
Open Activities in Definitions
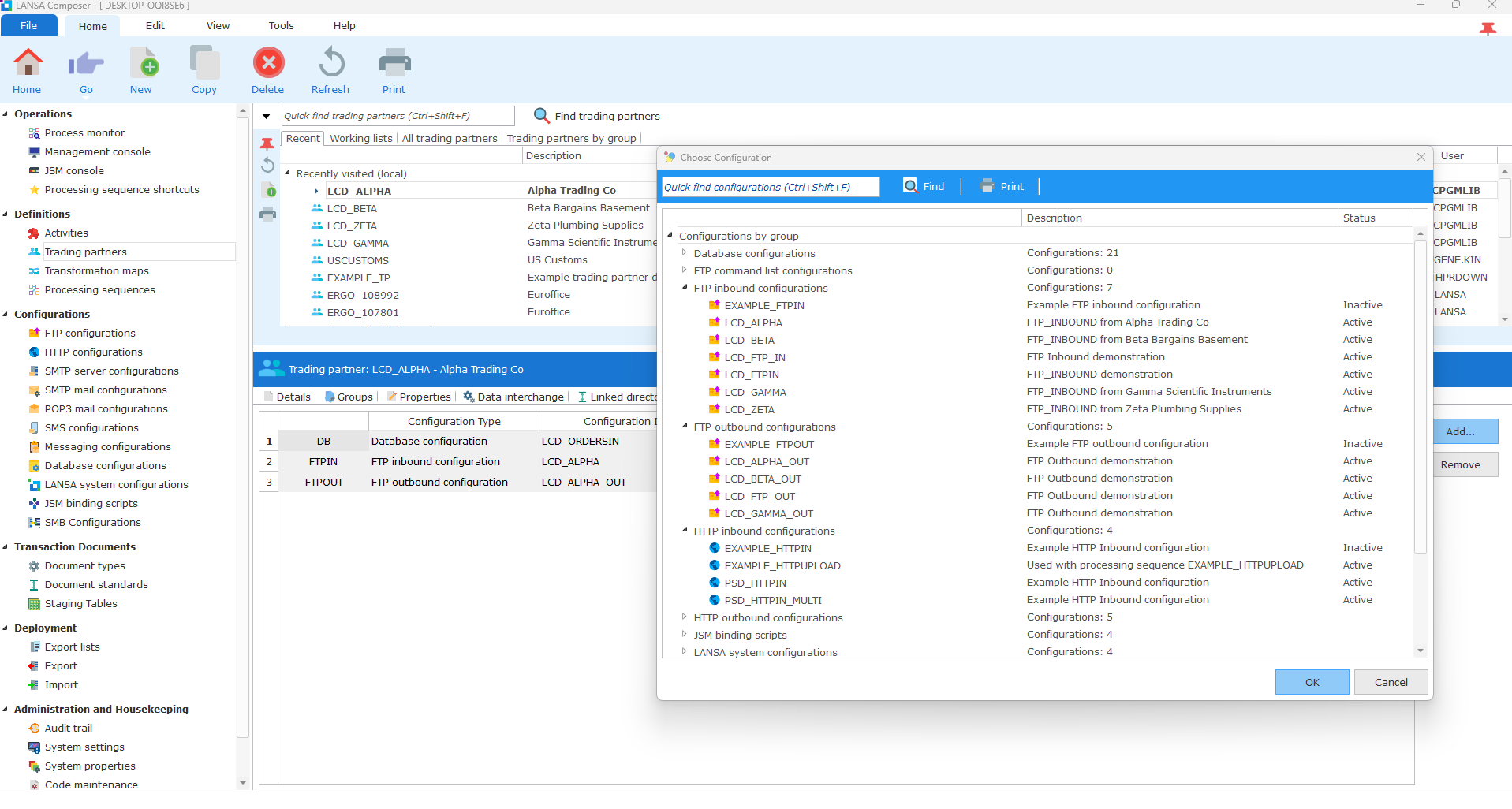tap(66, 233)
